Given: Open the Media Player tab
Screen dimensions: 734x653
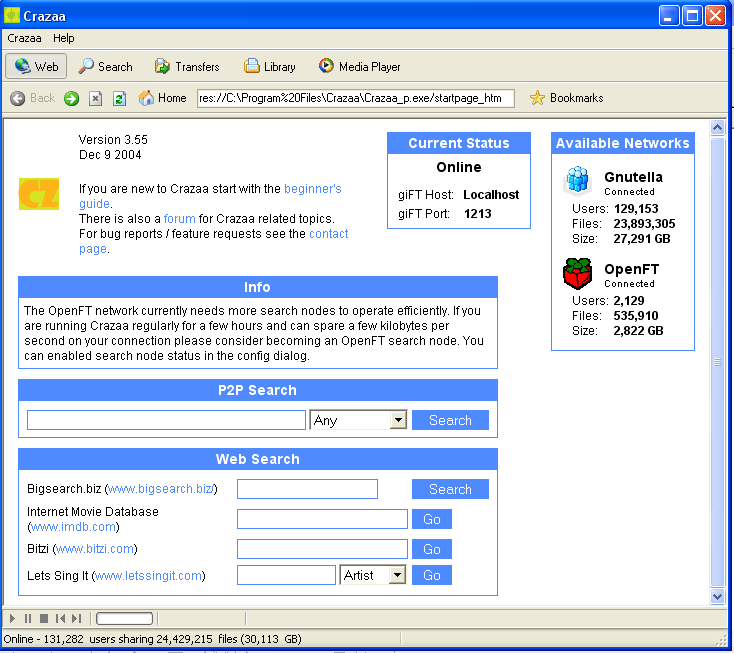Looking at the screenshot, I should tap(360, 66).
